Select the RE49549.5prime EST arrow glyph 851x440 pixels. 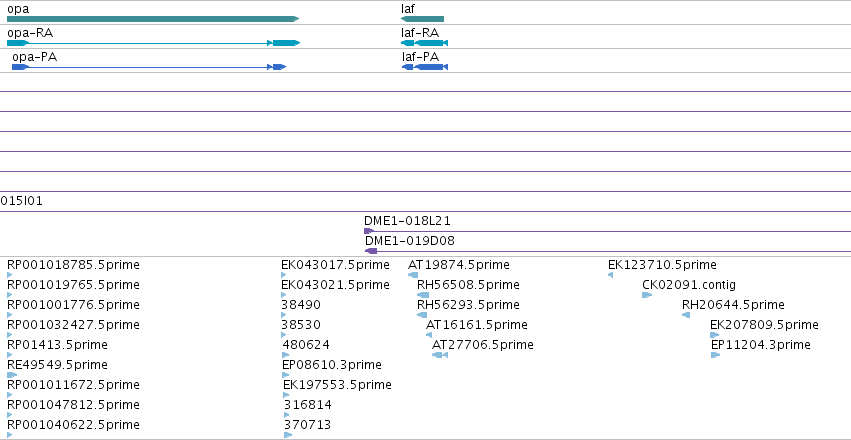click(12, 375)
